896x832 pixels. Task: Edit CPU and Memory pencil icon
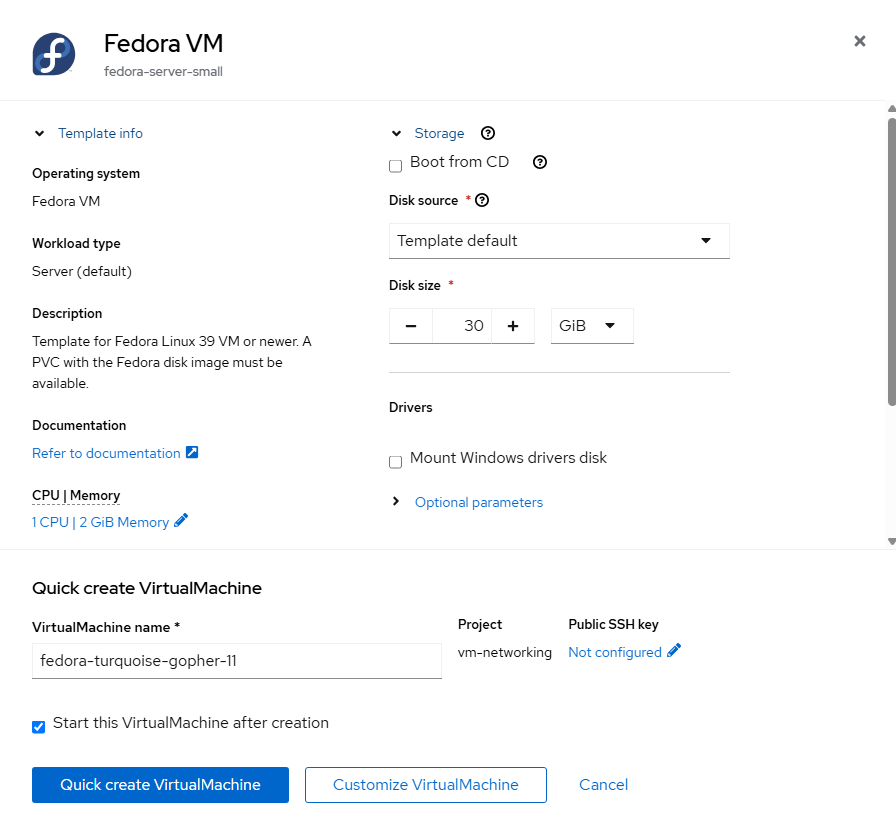181,521
